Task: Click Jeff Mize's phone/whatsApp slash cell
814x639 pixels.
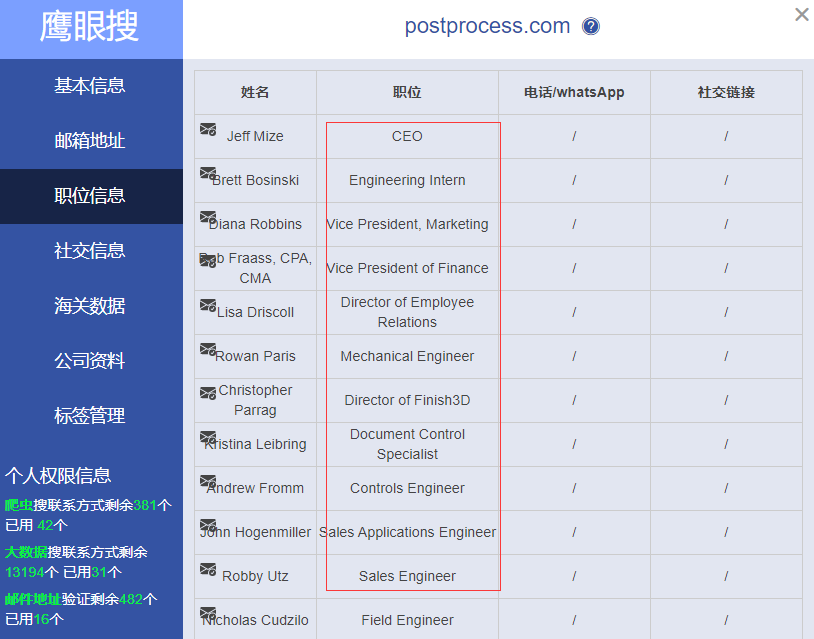Action: tap(574, 137)
